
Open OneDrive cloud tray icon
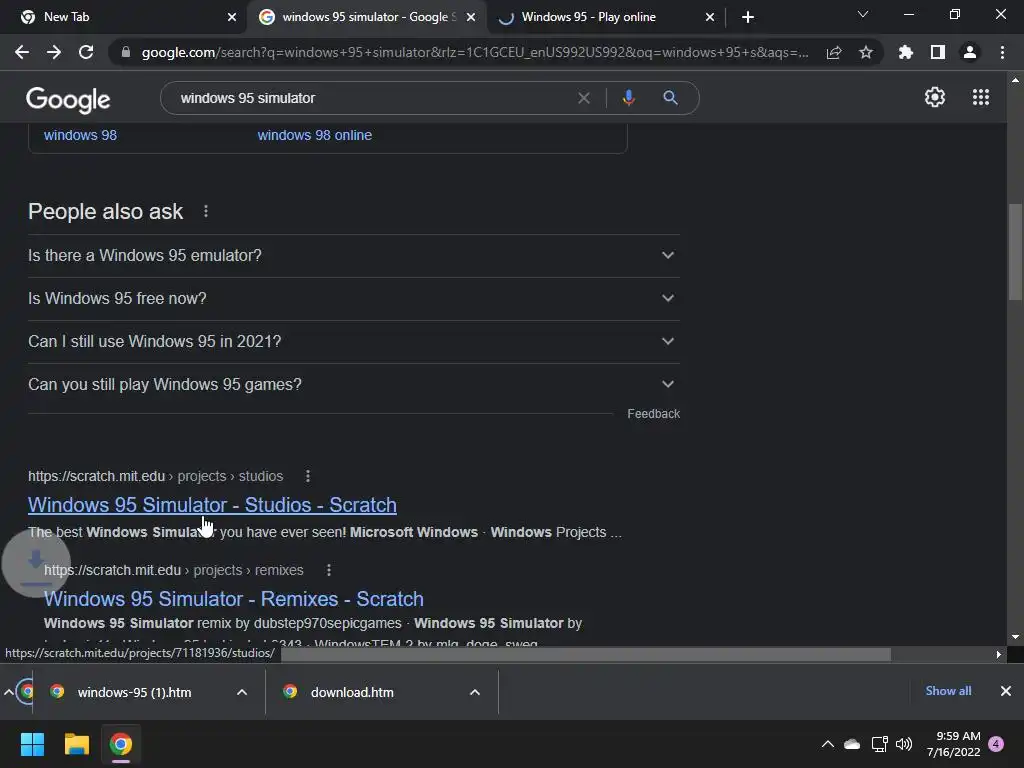852,744
